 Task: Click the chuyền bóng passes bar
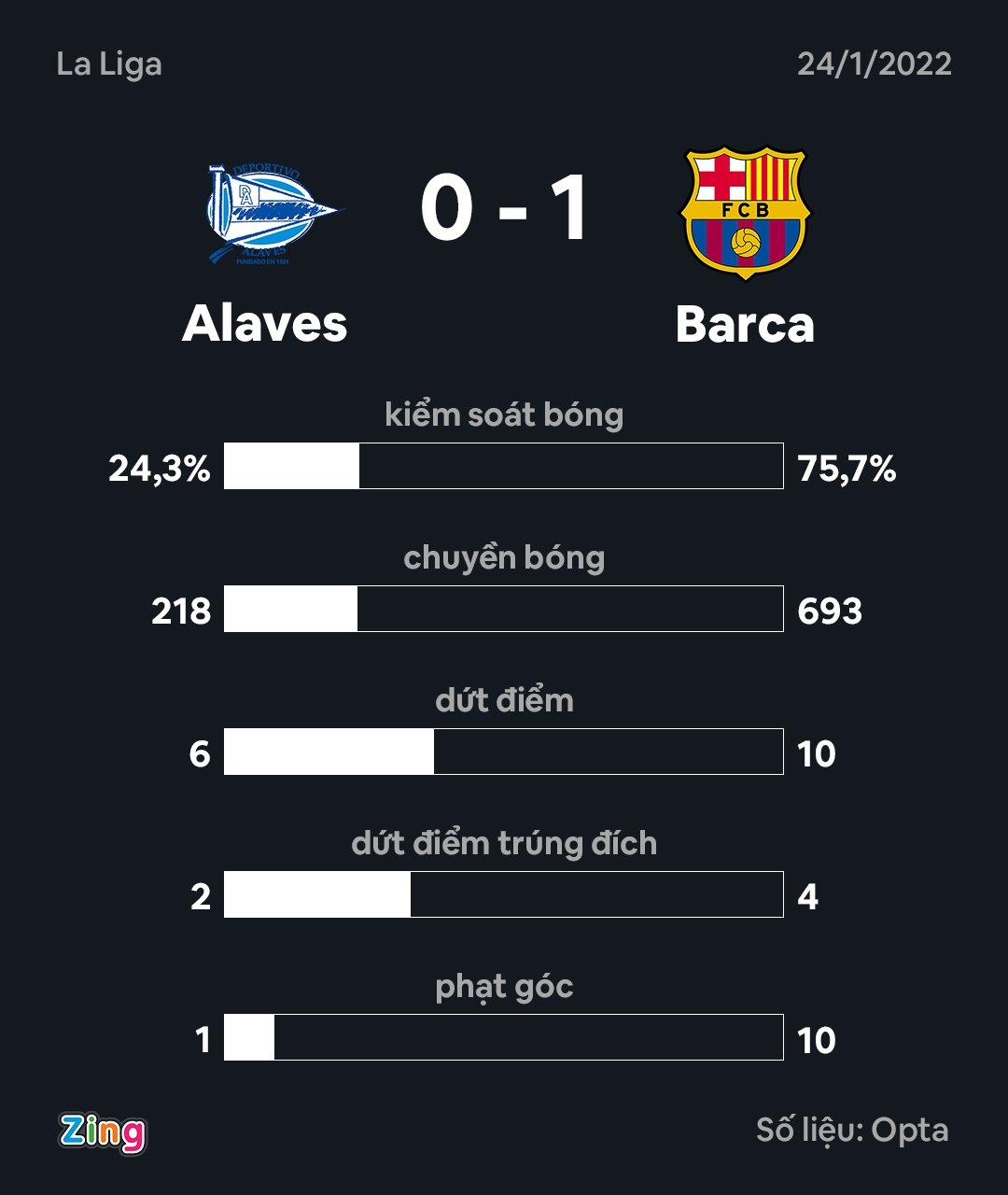pos(503,609)
